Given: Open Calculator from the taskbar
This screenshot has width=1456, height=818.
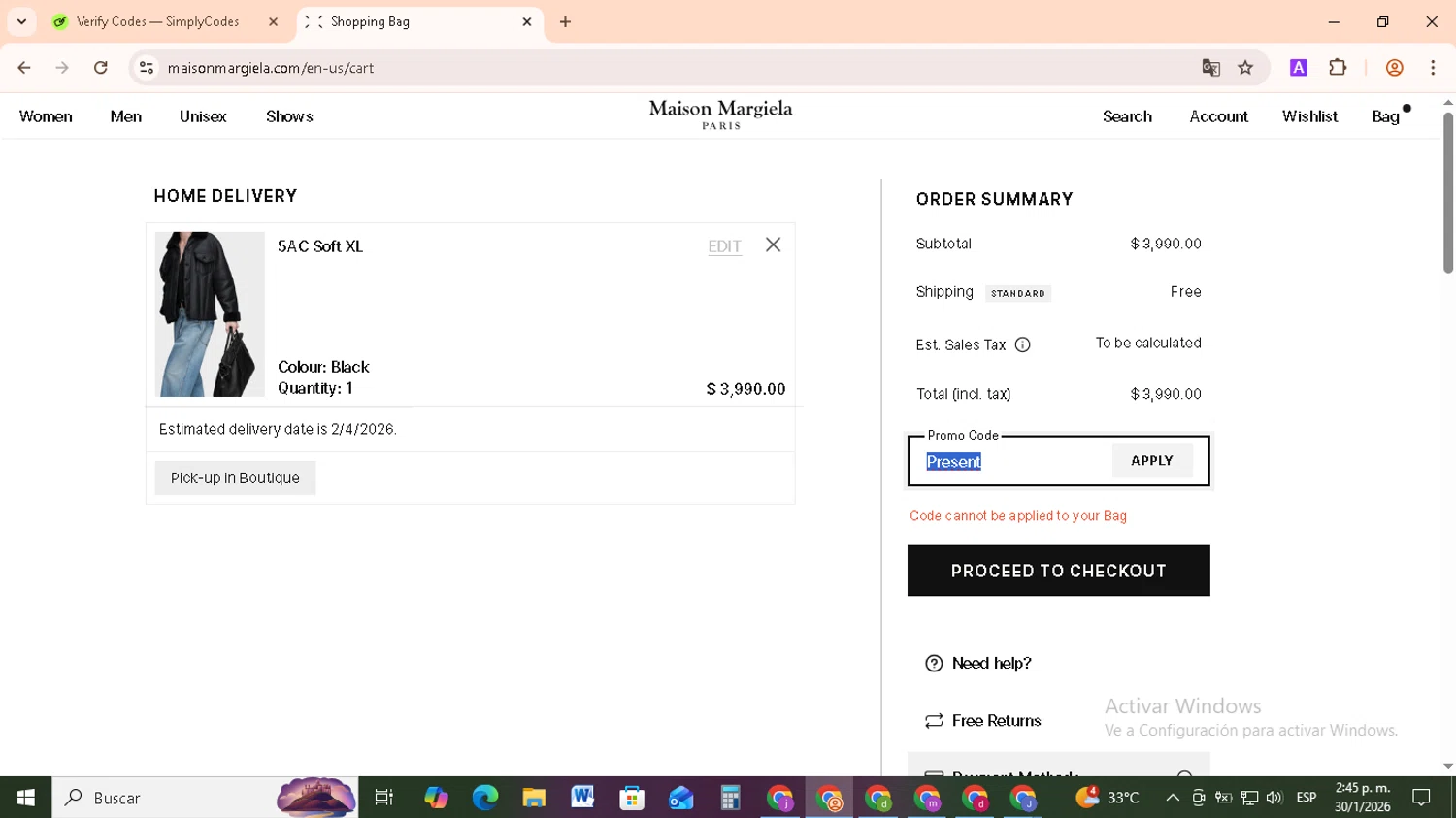Looking at the screenshot, I should (x=730, y=798).
